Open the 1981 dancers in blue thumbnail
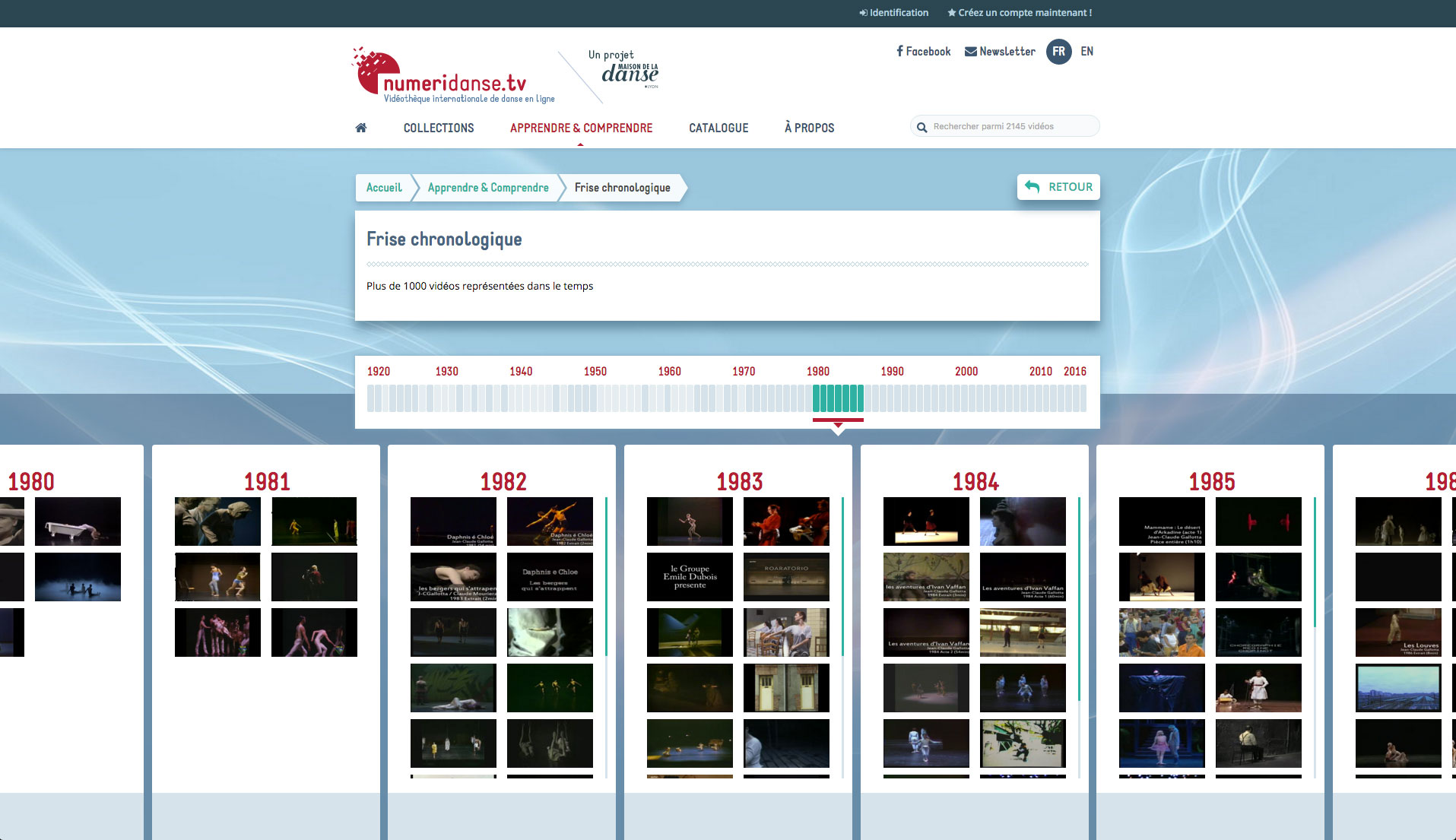This screenshot has width=1456, height=840. pyautogui.click(x=217, y=577)
